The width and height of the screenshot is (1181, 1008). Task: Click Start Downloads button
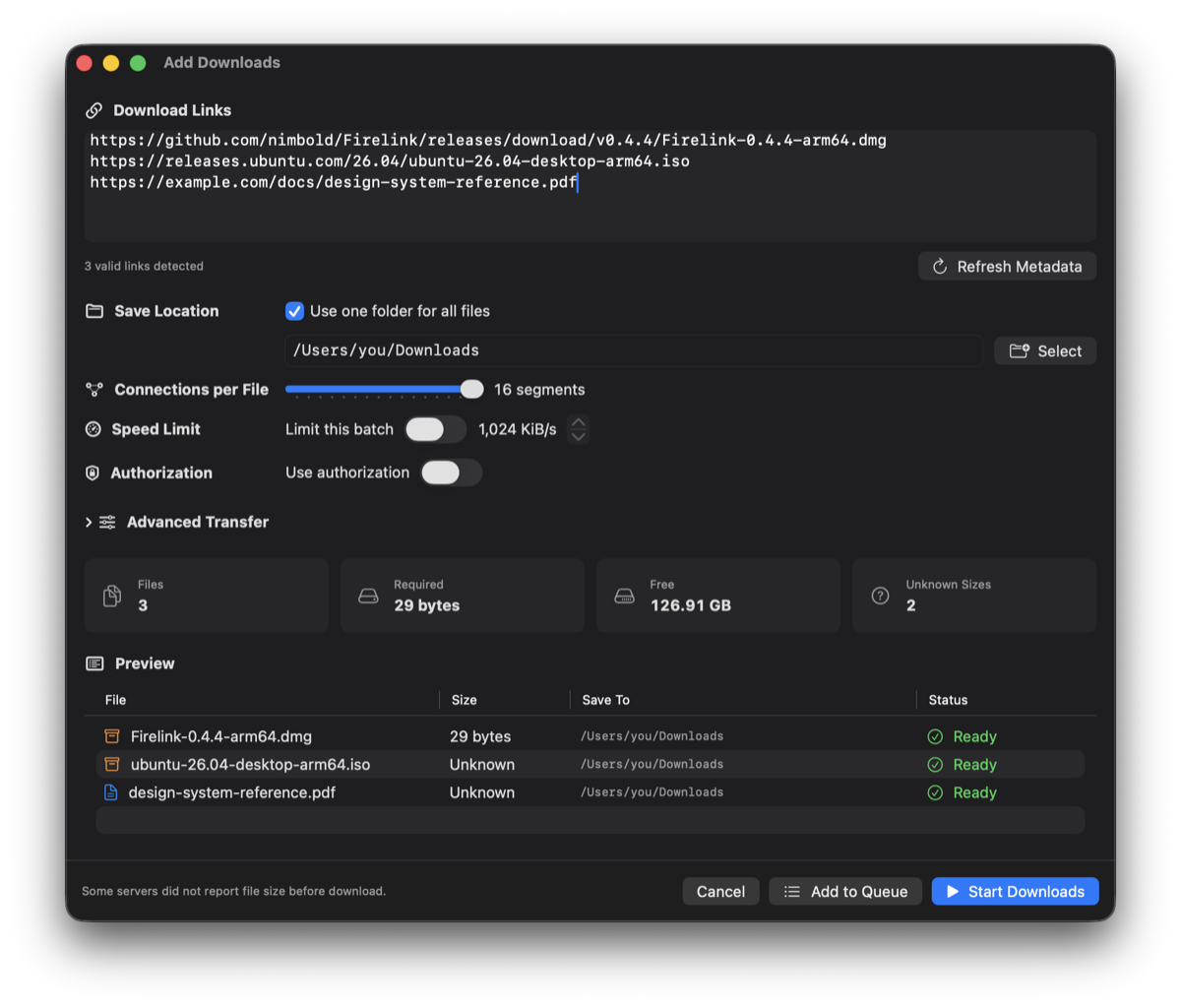(1016, 892)
